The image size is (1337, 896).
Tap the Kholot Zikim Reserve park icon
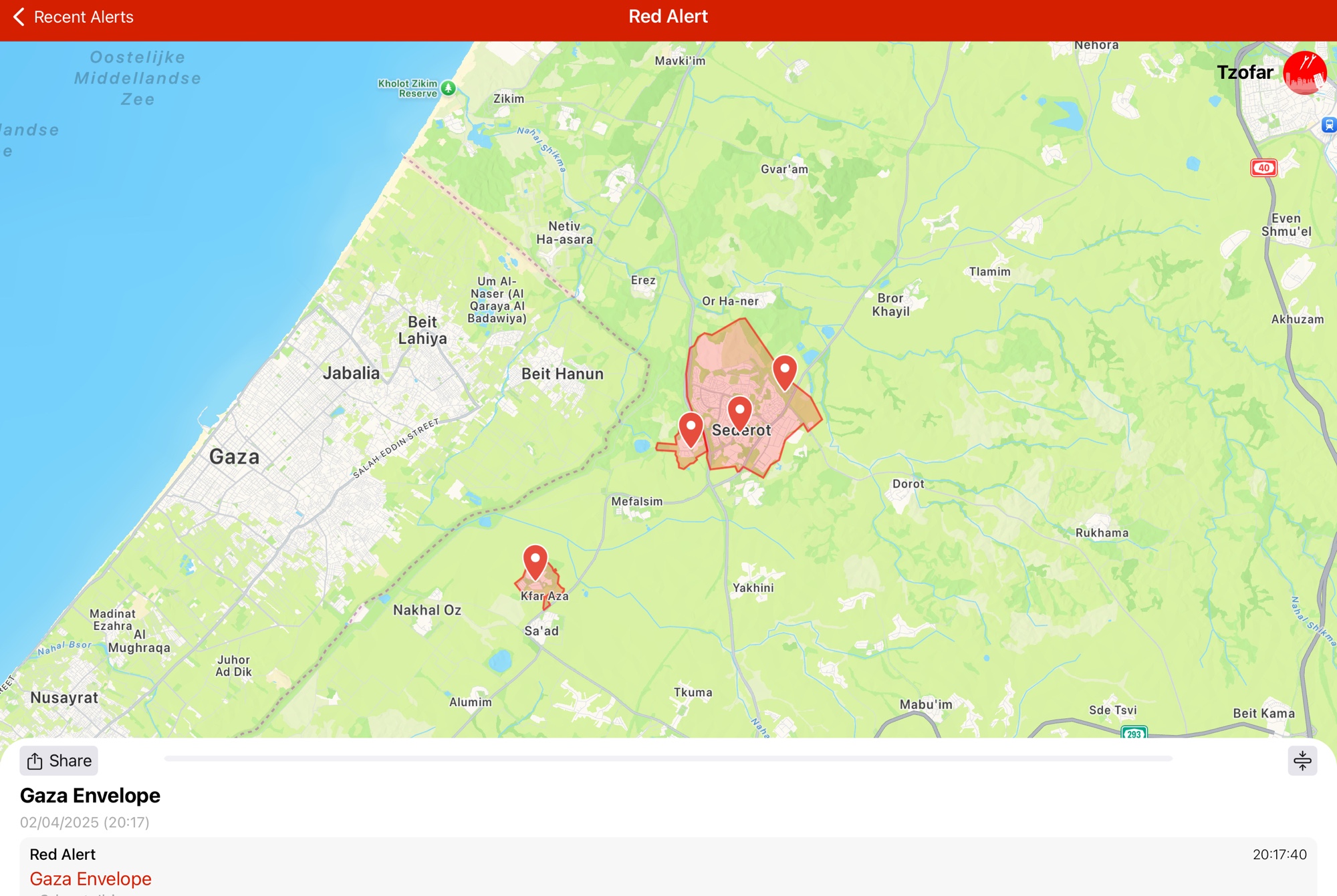click(x=449, y=88)
